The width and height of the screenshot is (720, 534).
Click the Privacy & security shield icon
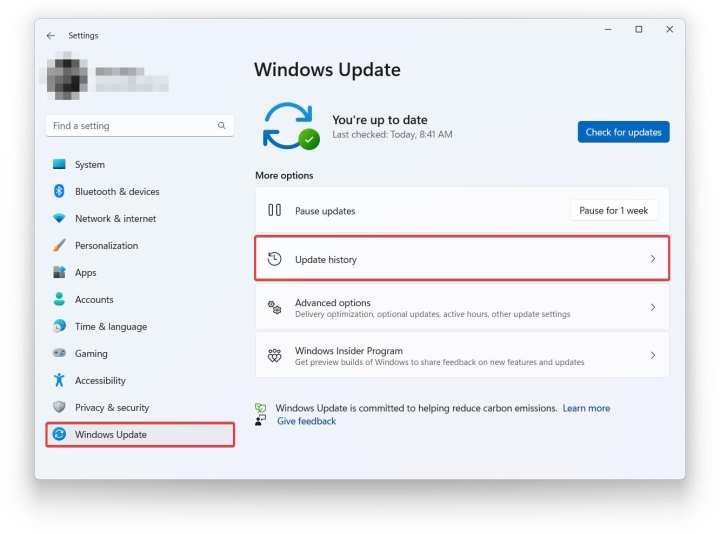tap(59, 408)
